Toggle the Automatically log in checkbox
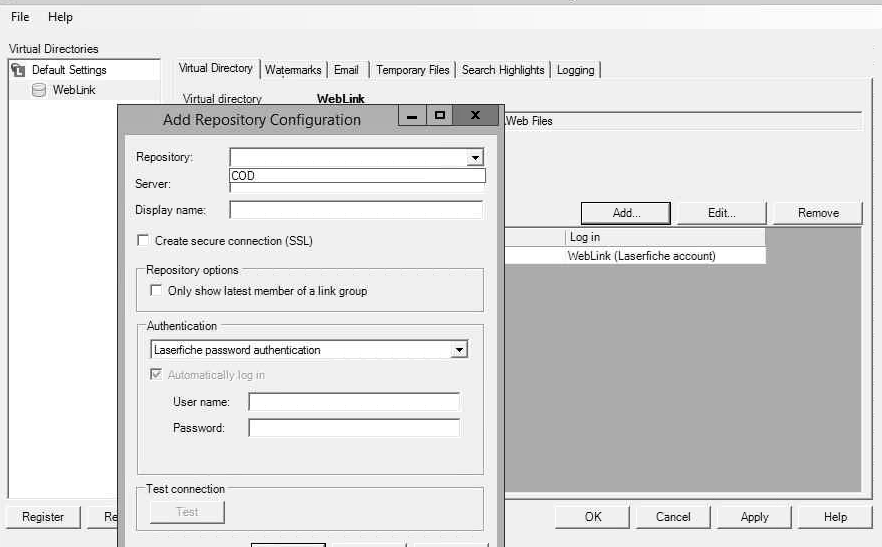The image size is (882, 547). pyautogui.click(x=156, y=375)
